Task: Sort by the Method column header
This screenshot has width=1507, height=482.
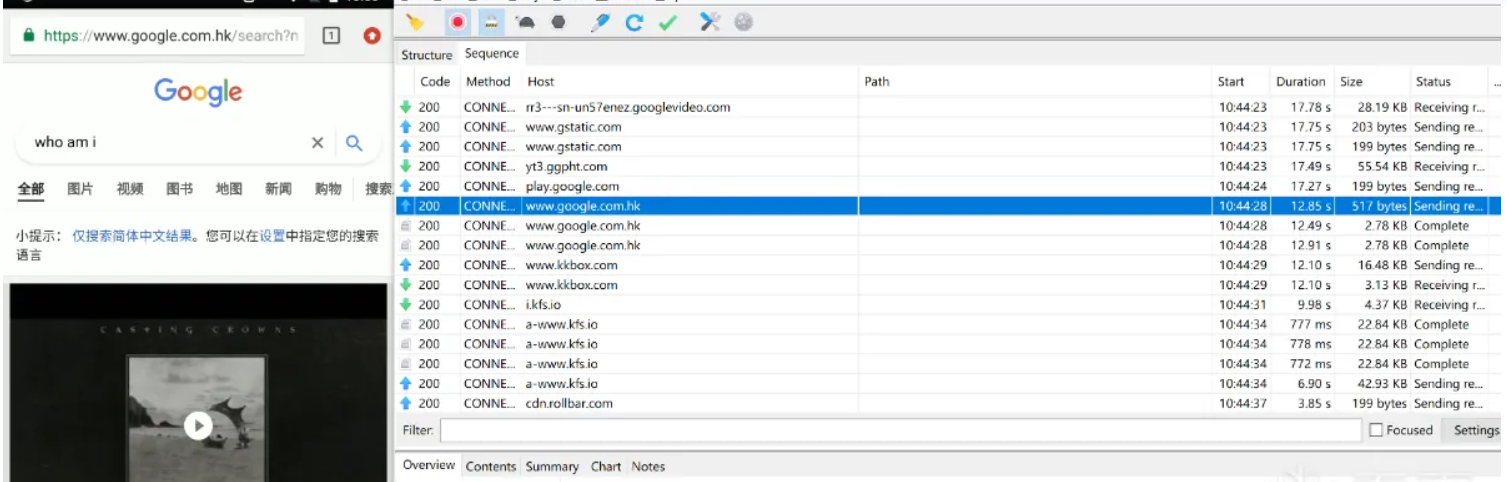Action: [488, 82]
